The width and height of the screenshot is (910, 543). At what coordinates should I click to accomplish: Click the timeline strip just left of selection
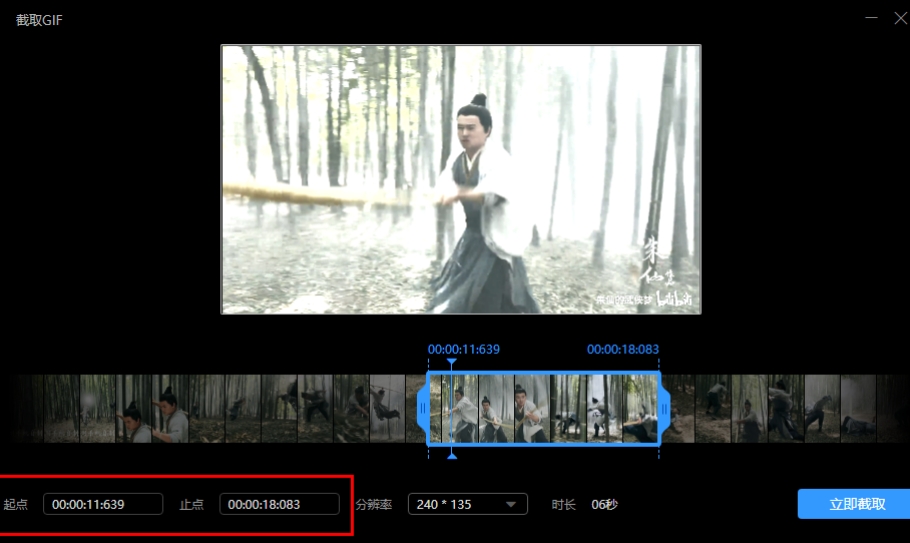pyautogui.click(x=395, y=408)
